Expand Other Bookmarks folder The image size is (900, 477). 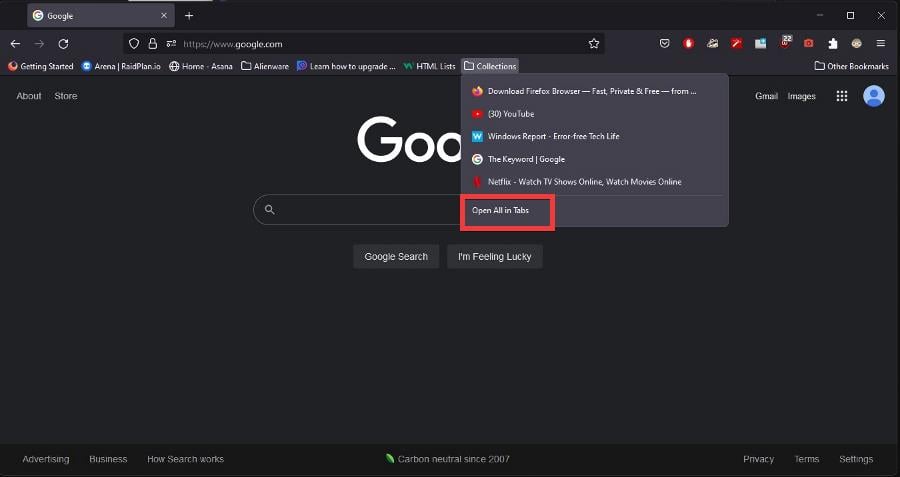click(851, 67)
